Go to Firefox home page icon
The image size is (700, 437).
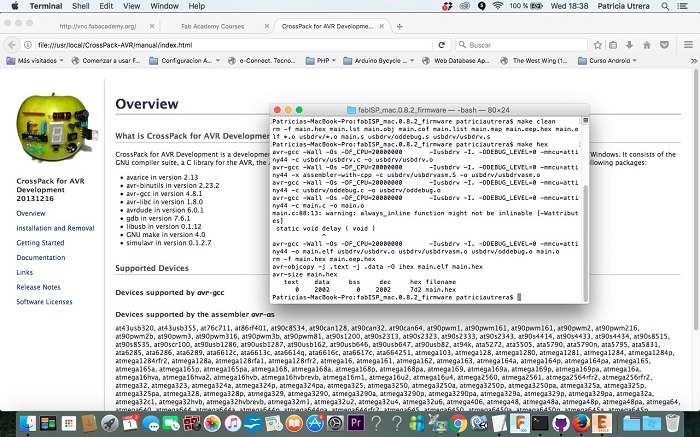pos(646,45)
